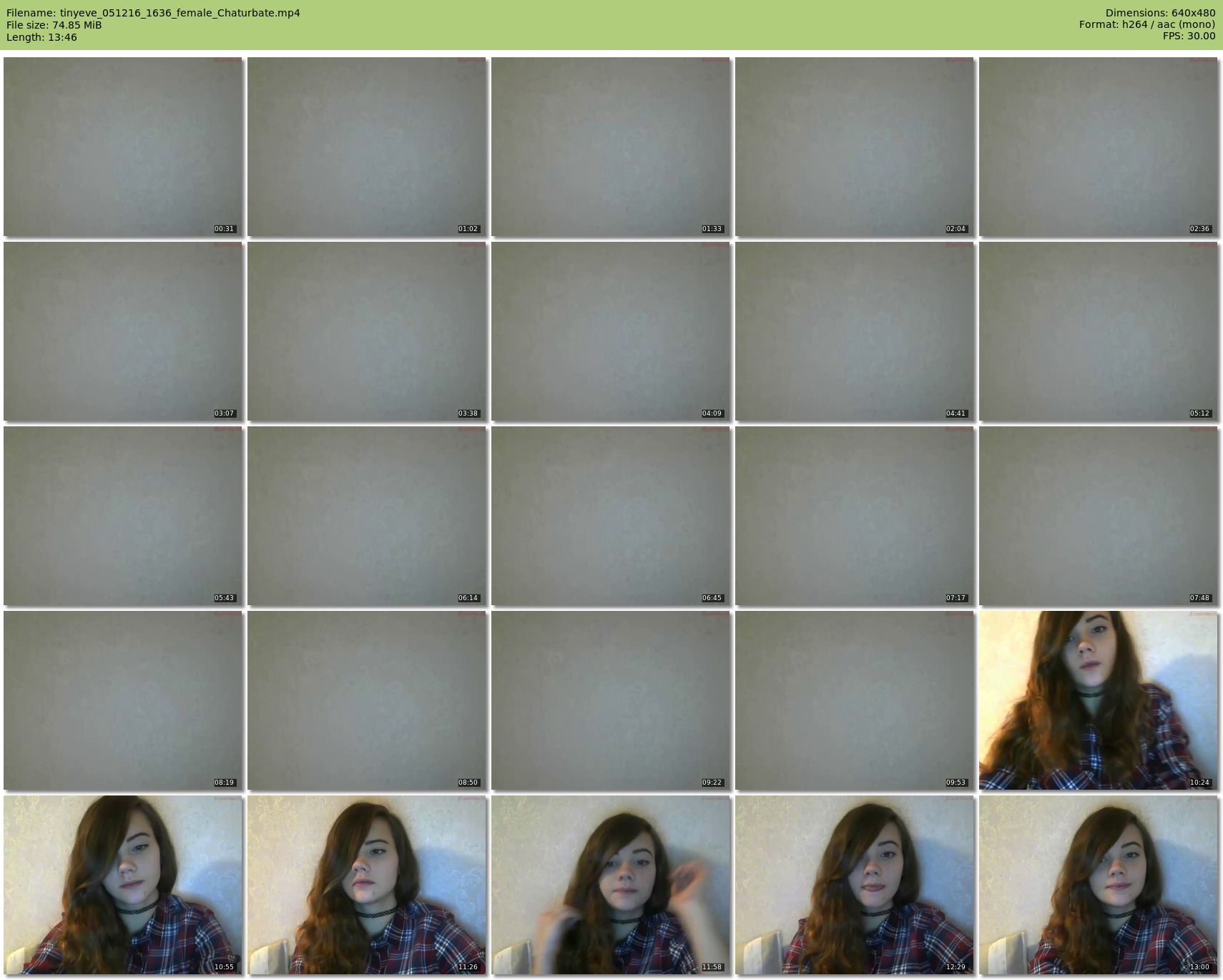Open the 08:19 frame thumbnail
Image resolution: width=1223 pixels, height=980 pixels.
tap(123, 700)
